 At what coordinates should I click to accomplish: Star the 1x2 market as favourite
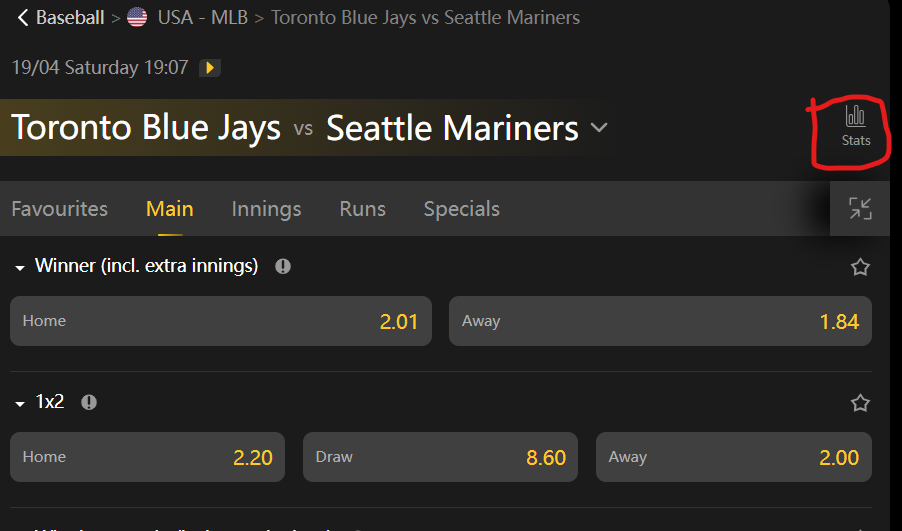860,403
